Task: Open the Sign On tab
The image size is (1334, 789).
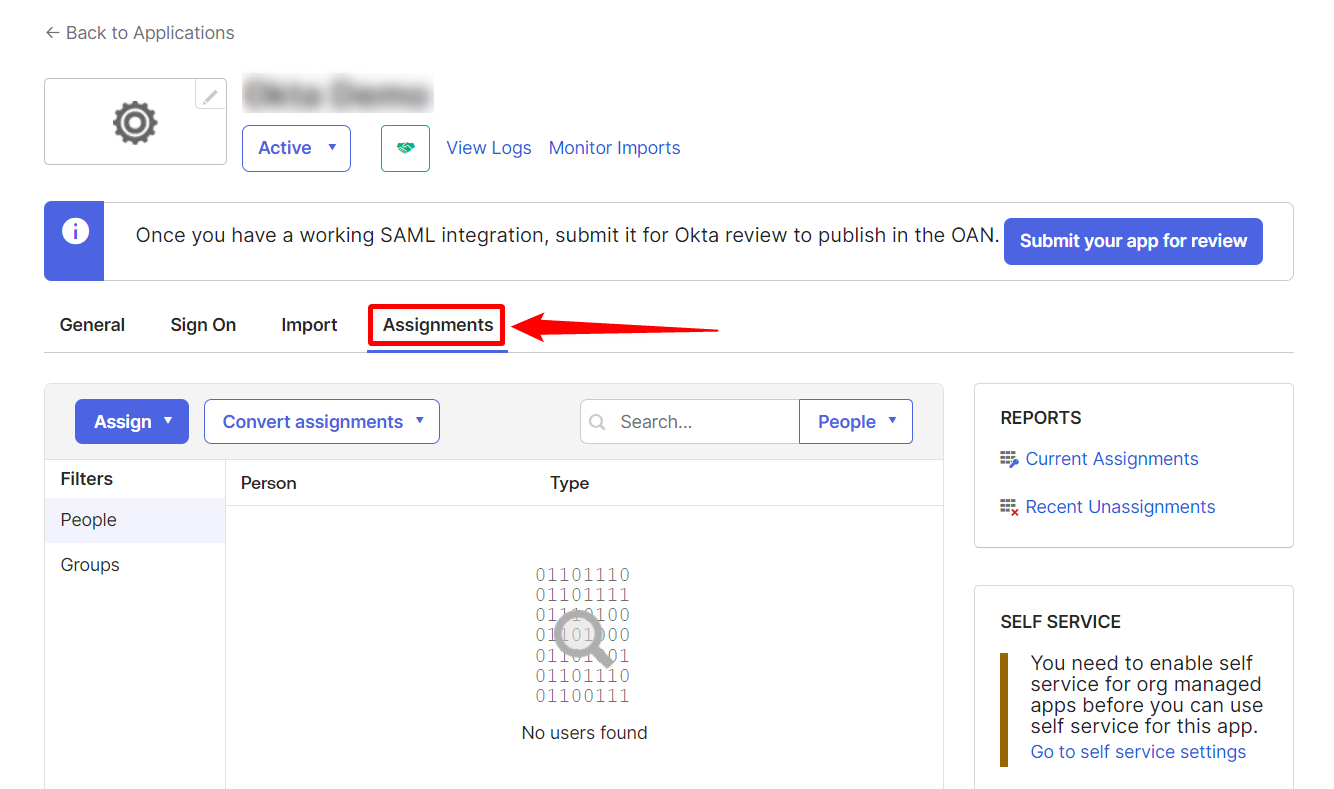Action: pos(203,325)
